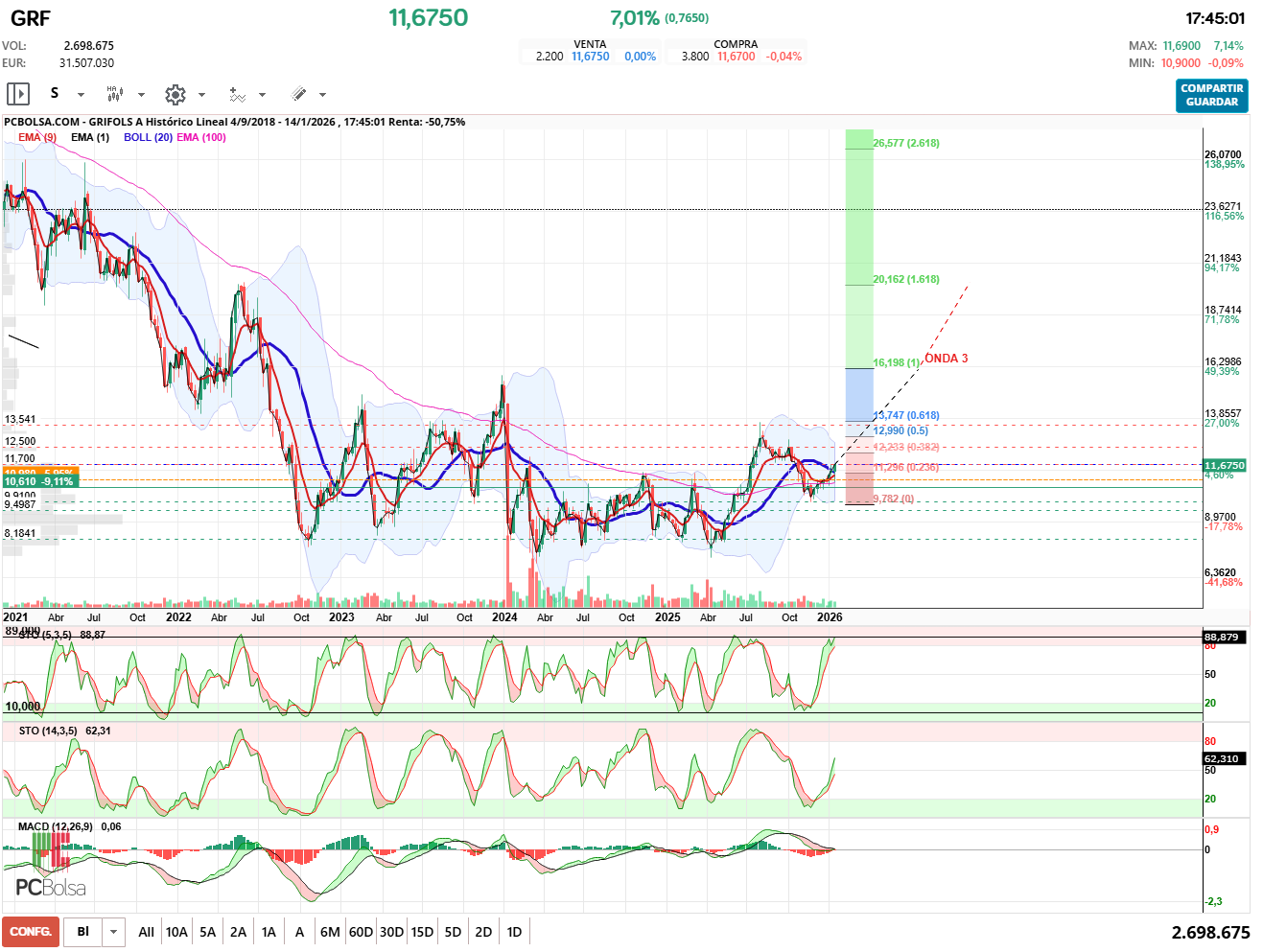Viewport: 1263px width, 952px height.
Task: Expand the BI selector dropdown arrow
Action: click(x=113, y=932)
